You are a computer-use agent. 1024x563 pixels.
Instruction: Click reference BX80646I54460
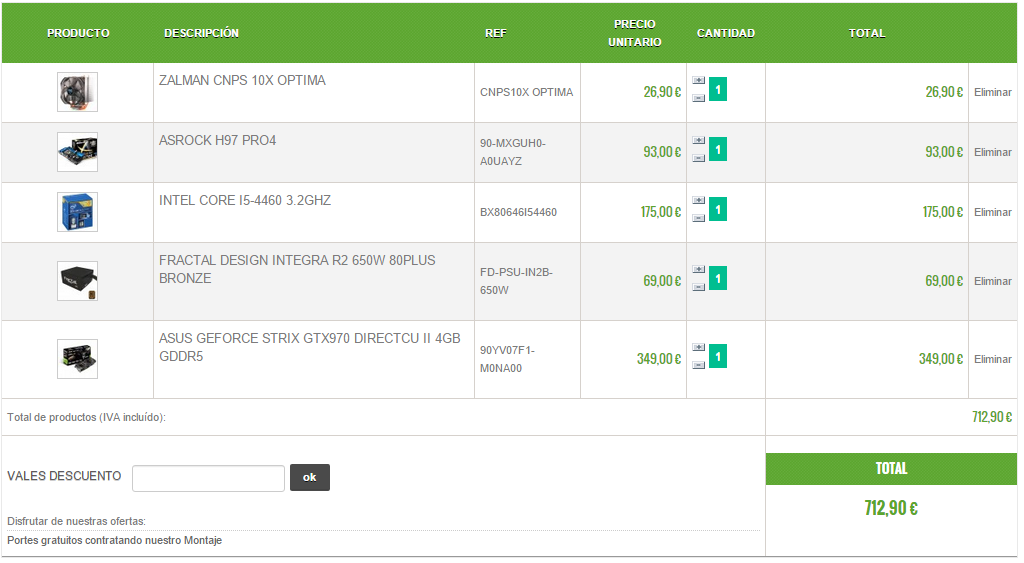coord(519,212)
